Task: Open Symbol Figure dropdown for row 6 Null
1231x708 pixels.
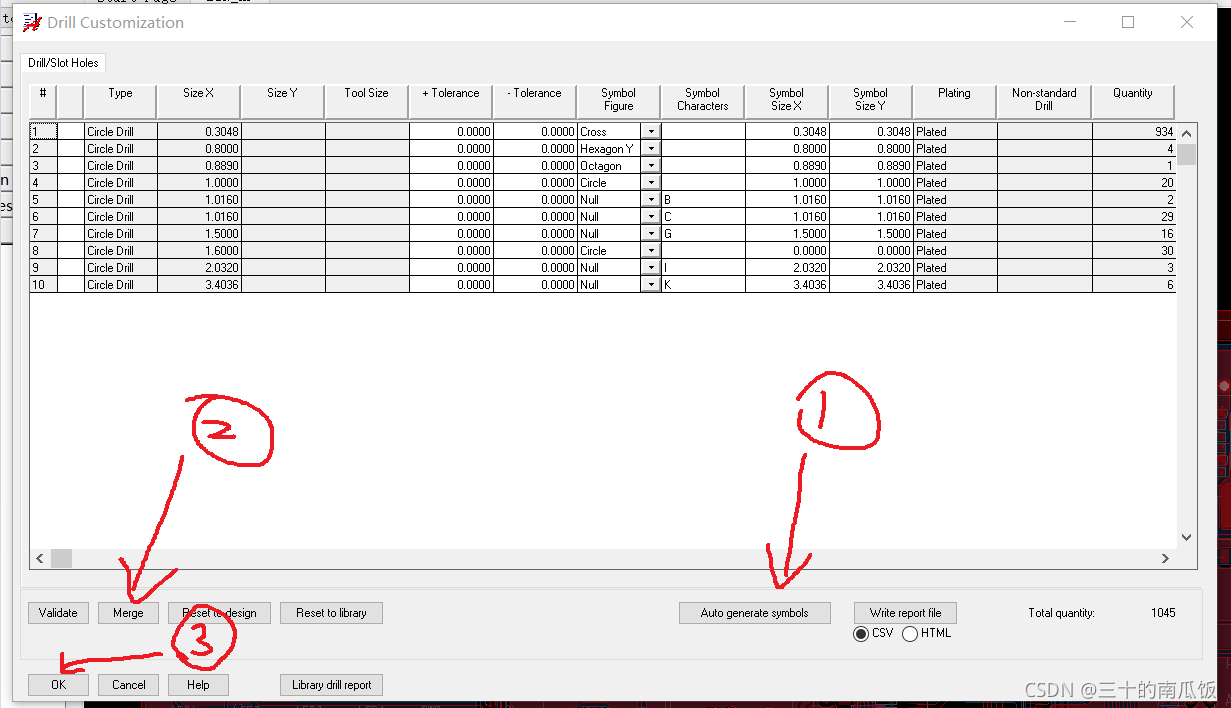Action: tap(651, 217)
